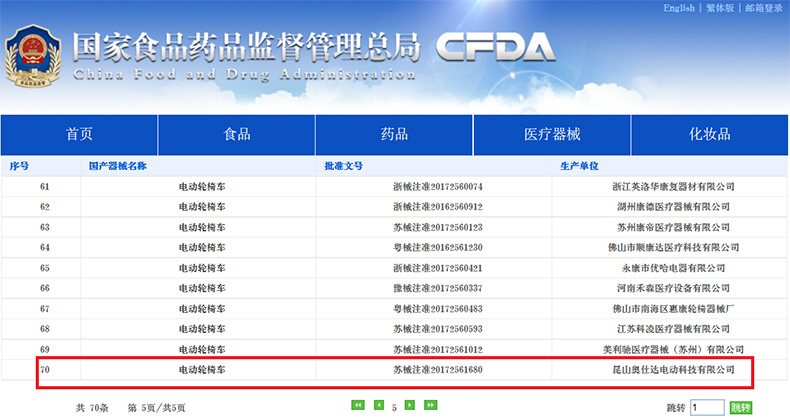Click serial number 70 cell
790x420 pixels.
[45, 370]
